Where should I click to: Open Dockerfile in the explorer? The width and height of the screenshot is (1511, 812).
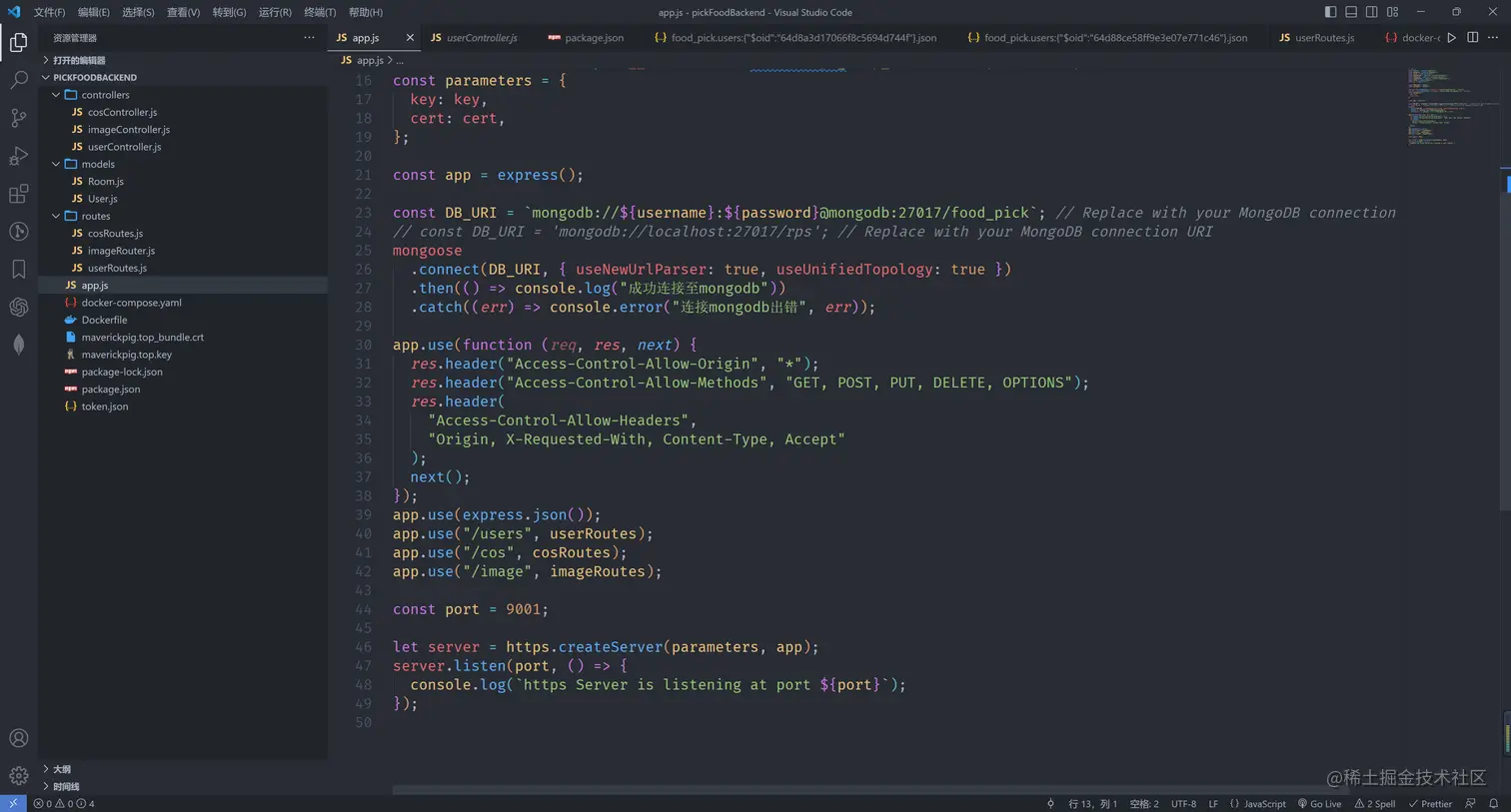(x=104, y=320)
